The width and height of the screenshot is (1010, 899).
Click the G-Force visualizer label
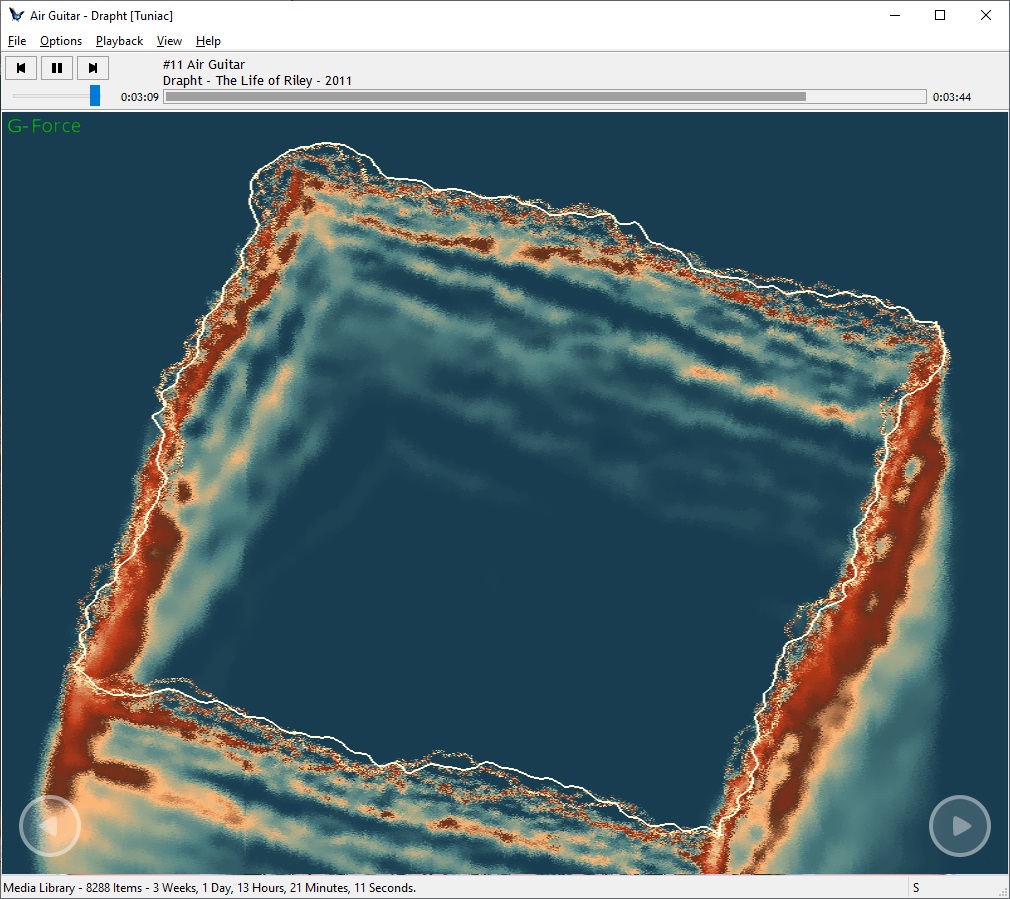point(44,126)
